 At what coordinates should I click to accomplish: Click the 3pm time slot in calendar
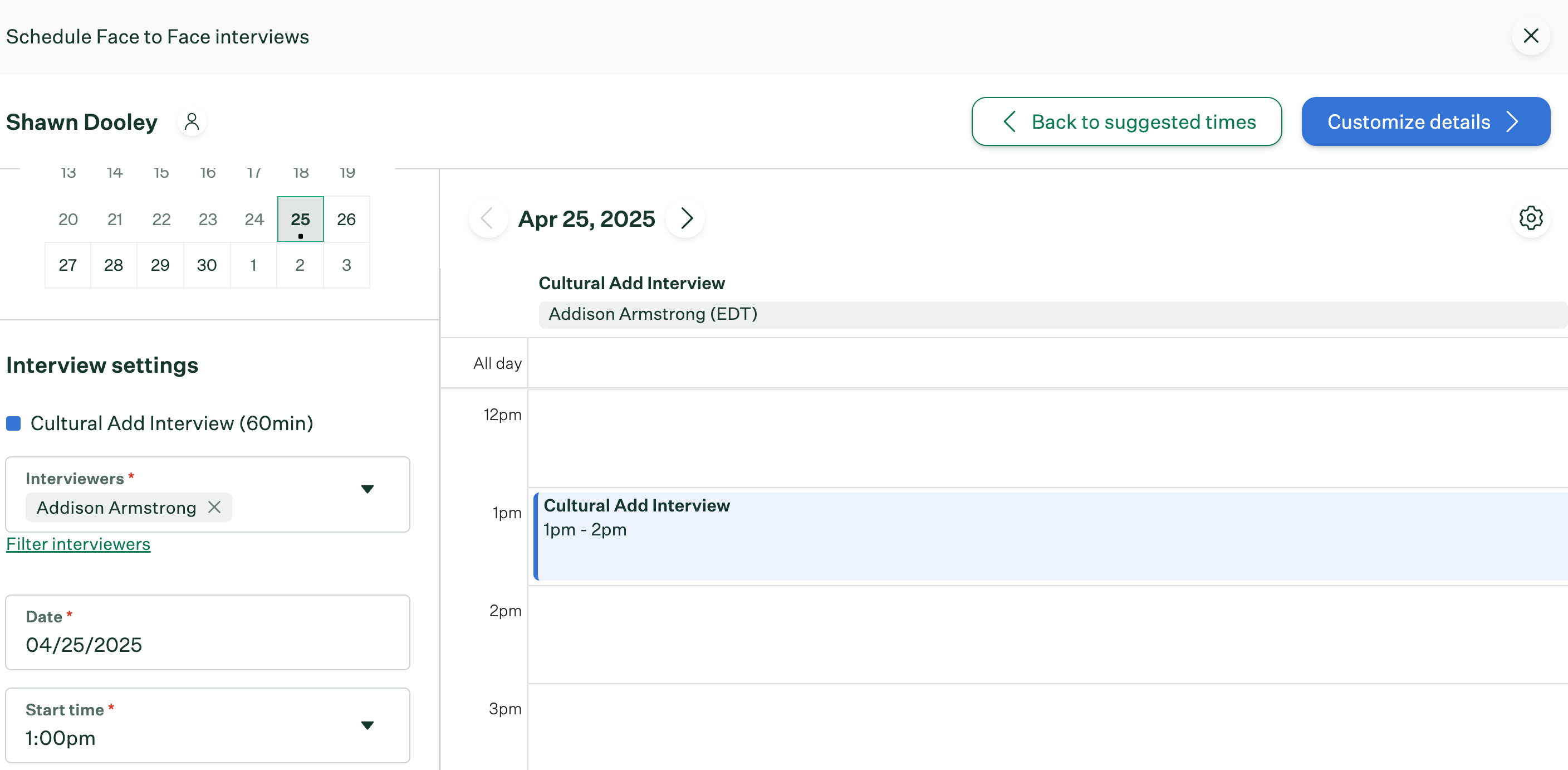pyautogui.click(x=1047, y=727)
